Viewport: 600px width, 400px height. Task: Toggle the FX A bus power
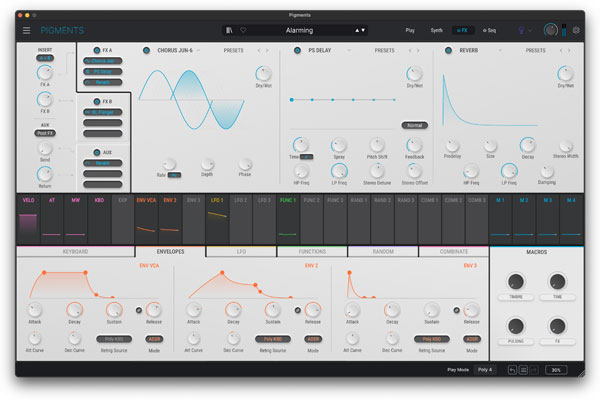coord(97,50)
